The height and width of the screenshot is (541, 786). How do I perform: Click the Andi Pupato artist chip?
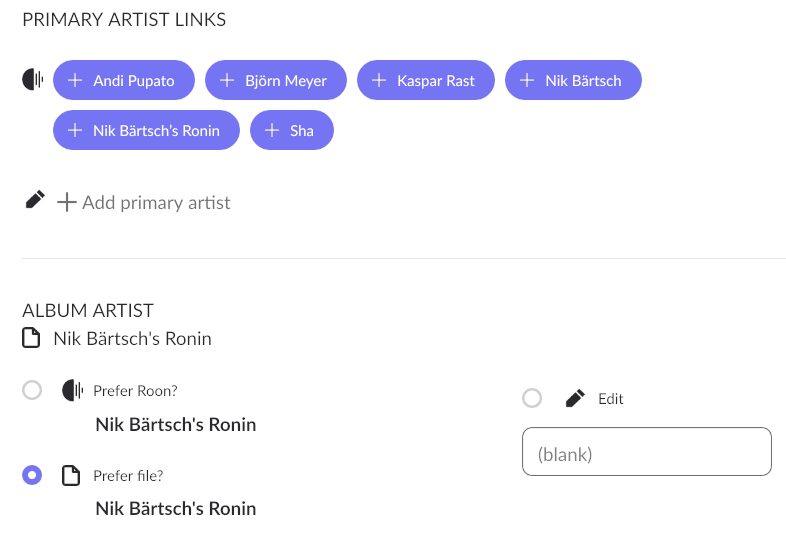click(x=124, y=80)
